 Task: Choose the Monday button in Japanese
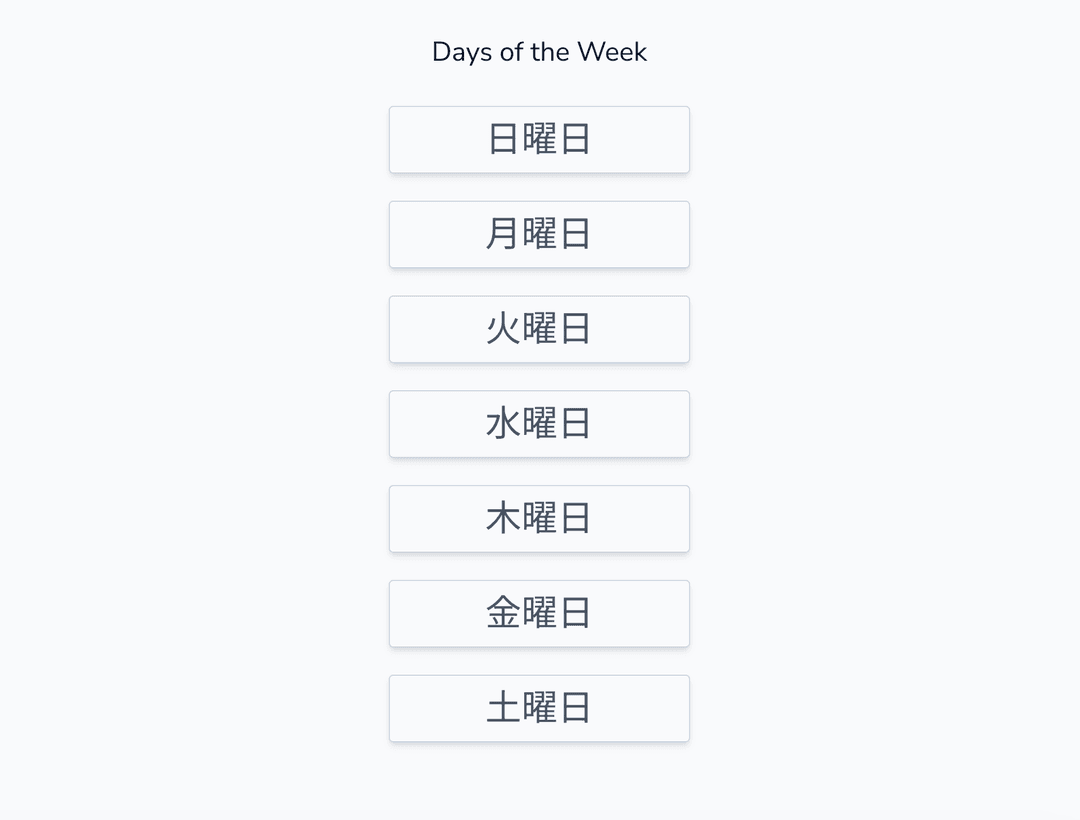coord(539,234)
